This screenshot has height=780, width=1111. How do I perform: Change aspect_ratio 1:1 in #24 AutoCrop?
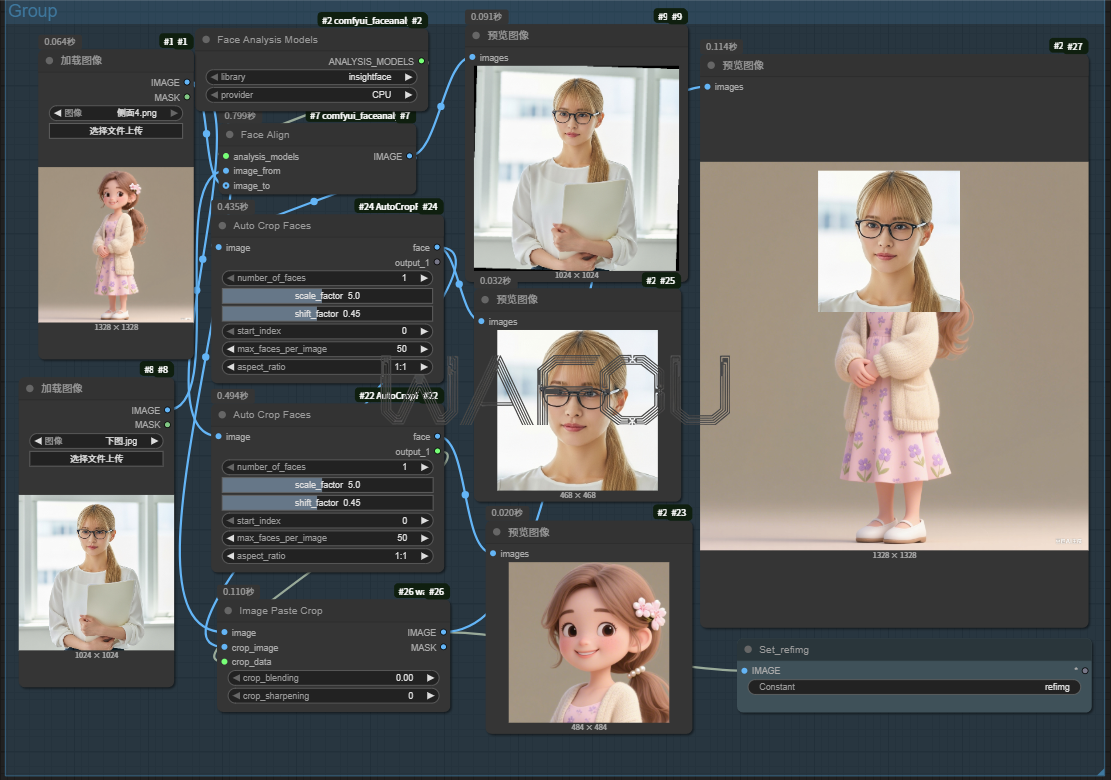click(x=327, y=367)
